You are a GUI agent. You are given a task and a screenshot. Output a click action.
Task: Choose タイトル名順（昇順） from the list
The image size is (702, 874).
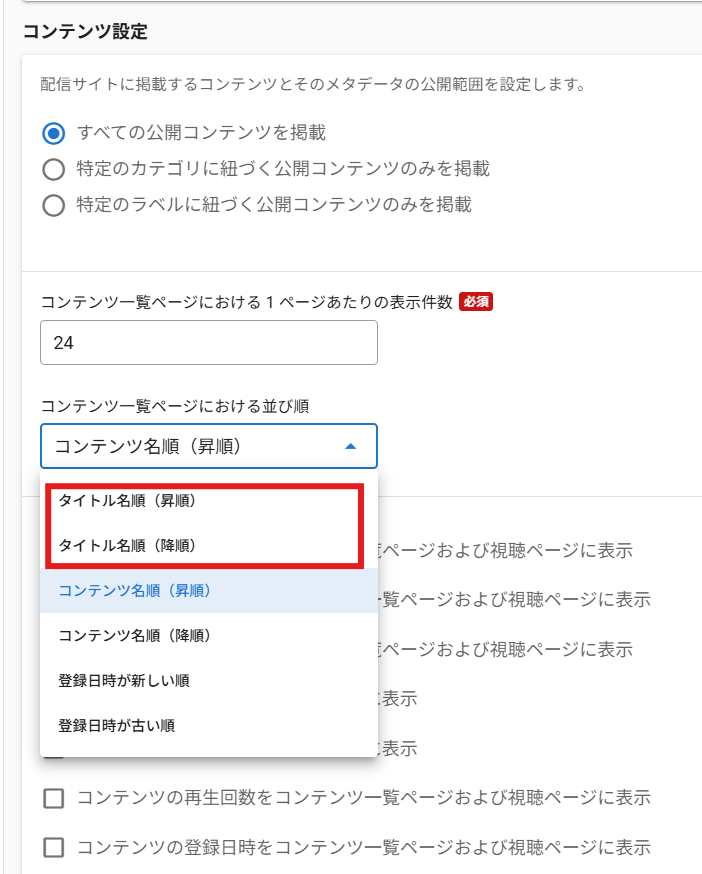coord(126,501)
